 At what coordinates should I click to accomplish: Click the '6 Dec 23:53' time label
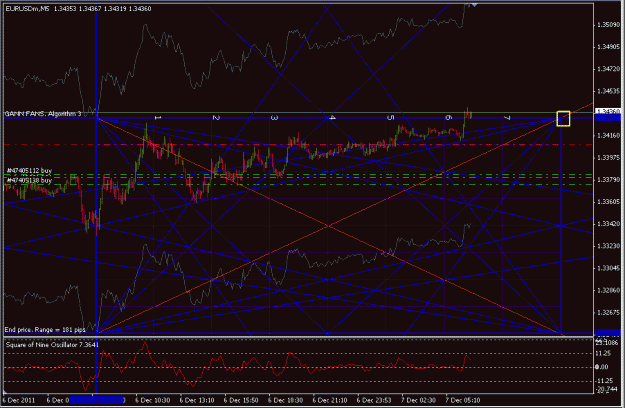pyautogui.click(x=374, y=400)
